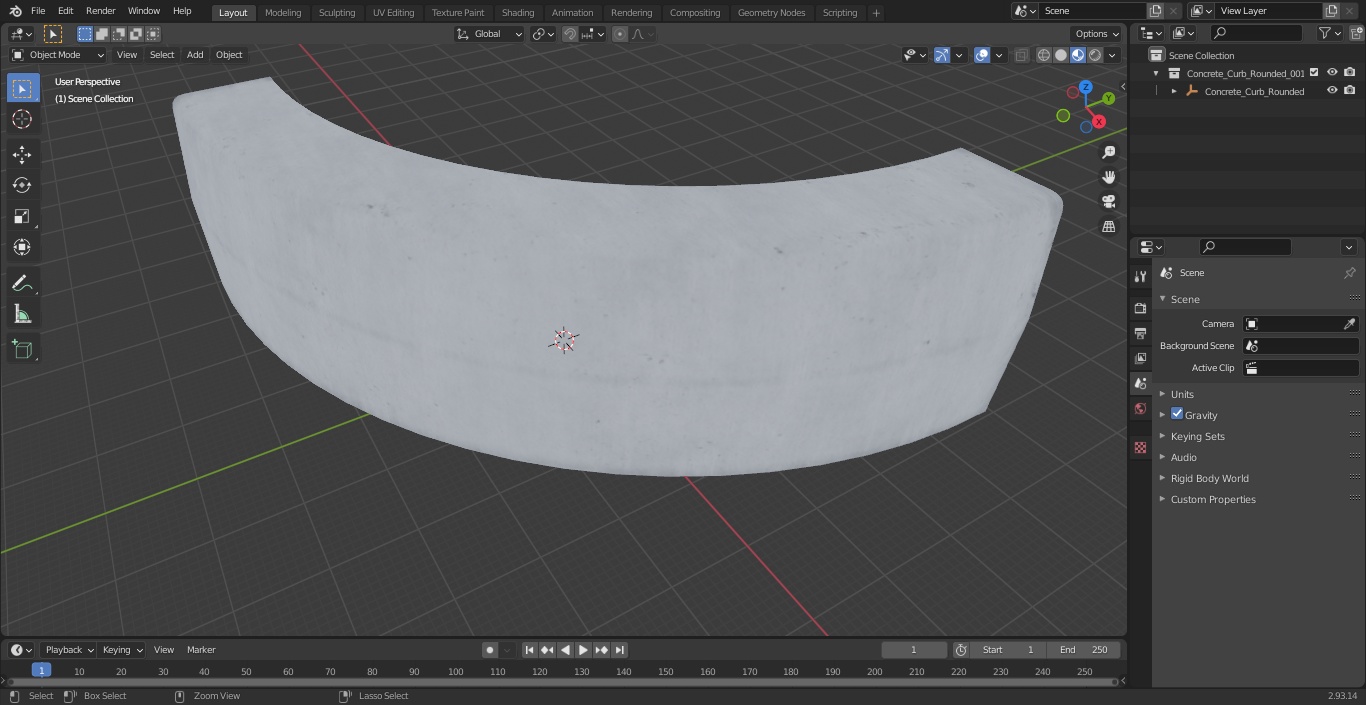Hide Concrete_Curb_Rounded_001 collection in viewport

point(1332,73)
